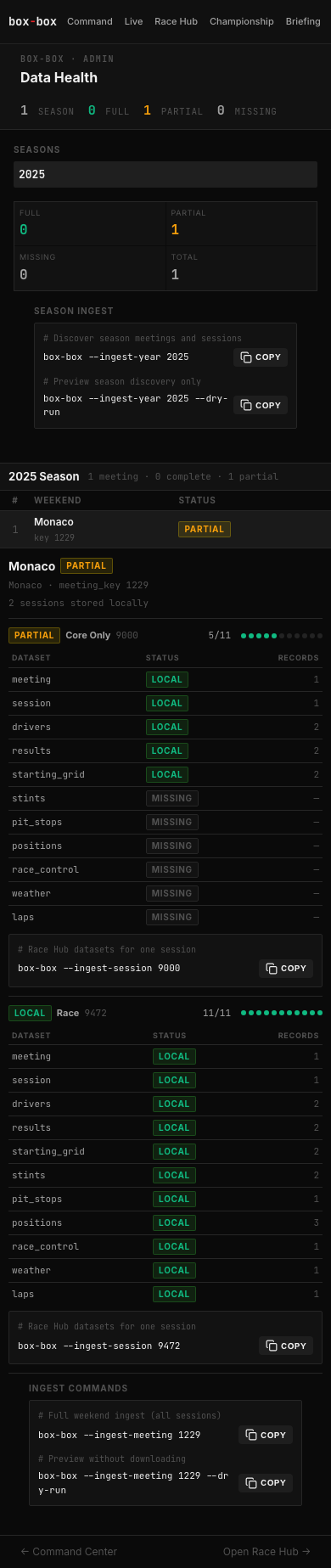Screen dimensions: 331x1568
Task: Copy the ingest-meeting 1229 command
Action: coord(266,1435)
